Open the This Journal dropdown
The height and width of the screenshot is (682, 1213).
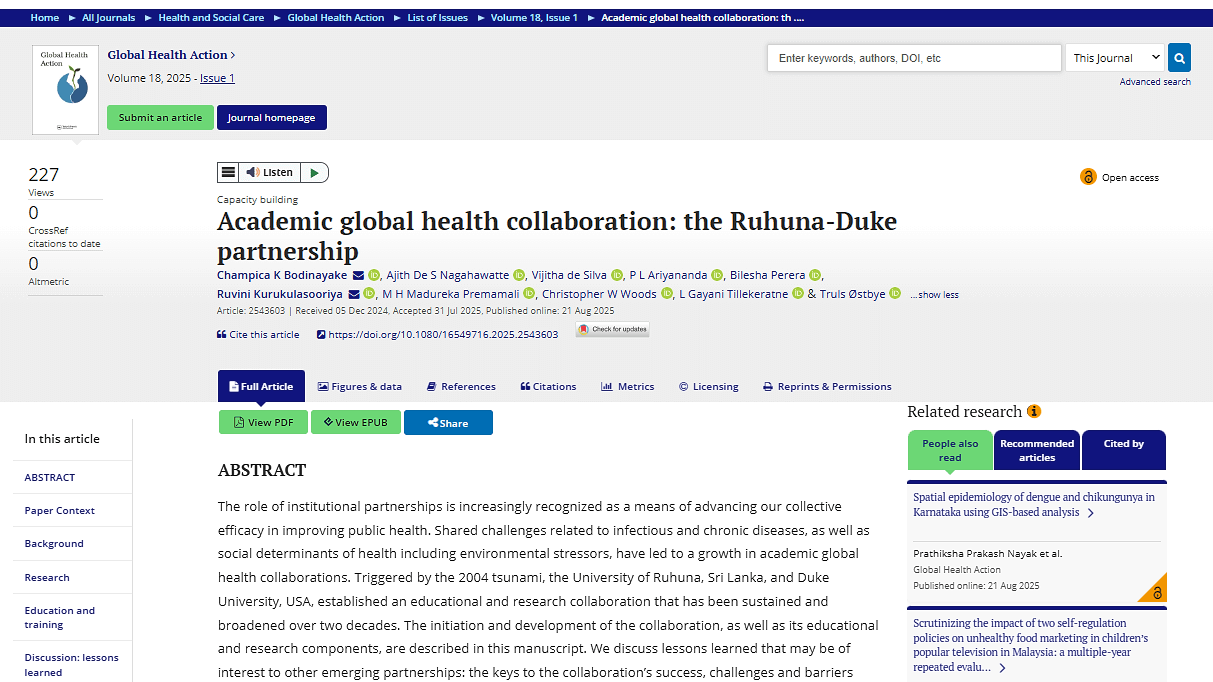click(1113, 57)
